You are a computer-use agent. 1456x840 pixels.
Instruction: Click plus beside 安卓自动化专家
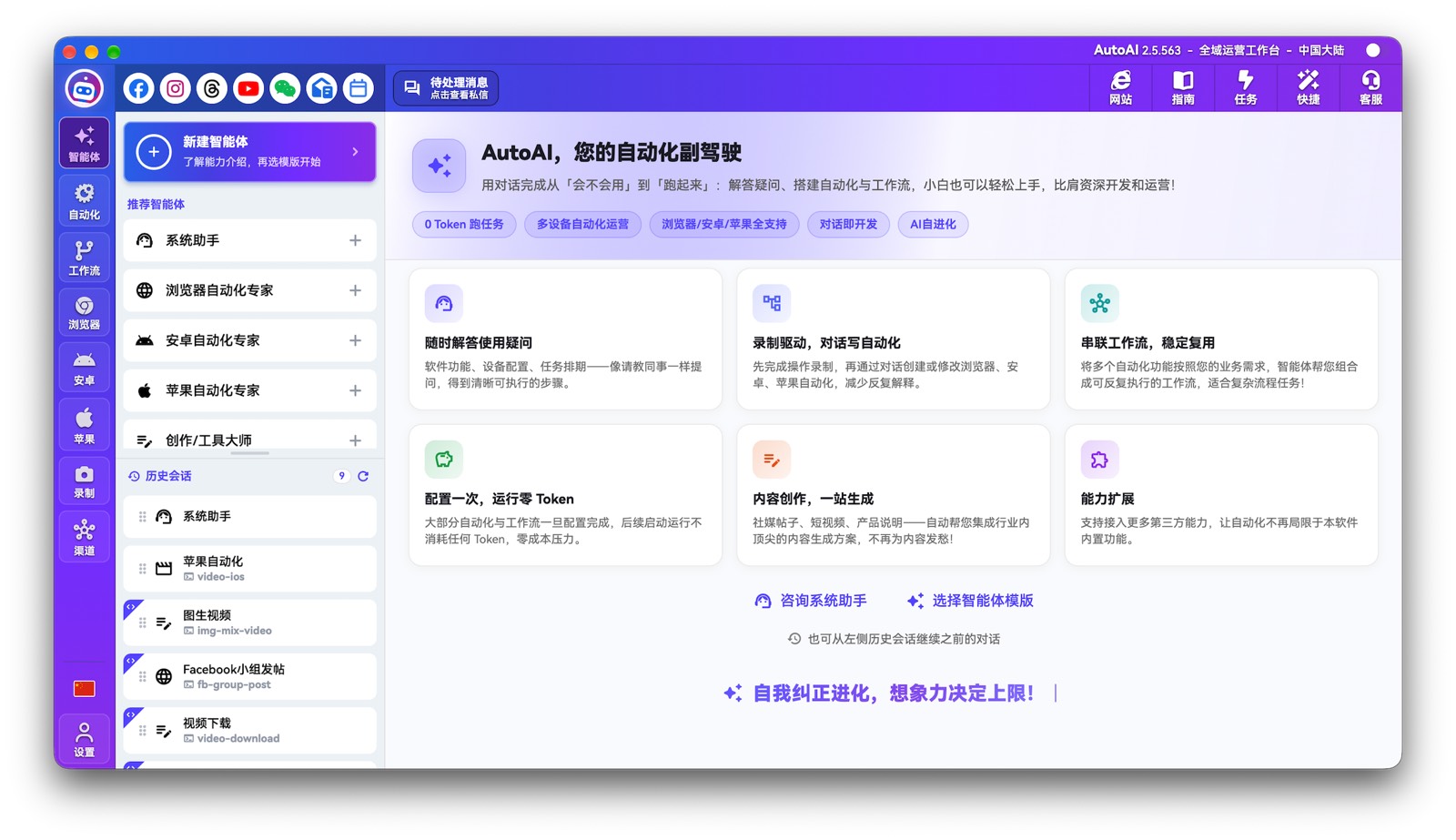tap(355, 340)
